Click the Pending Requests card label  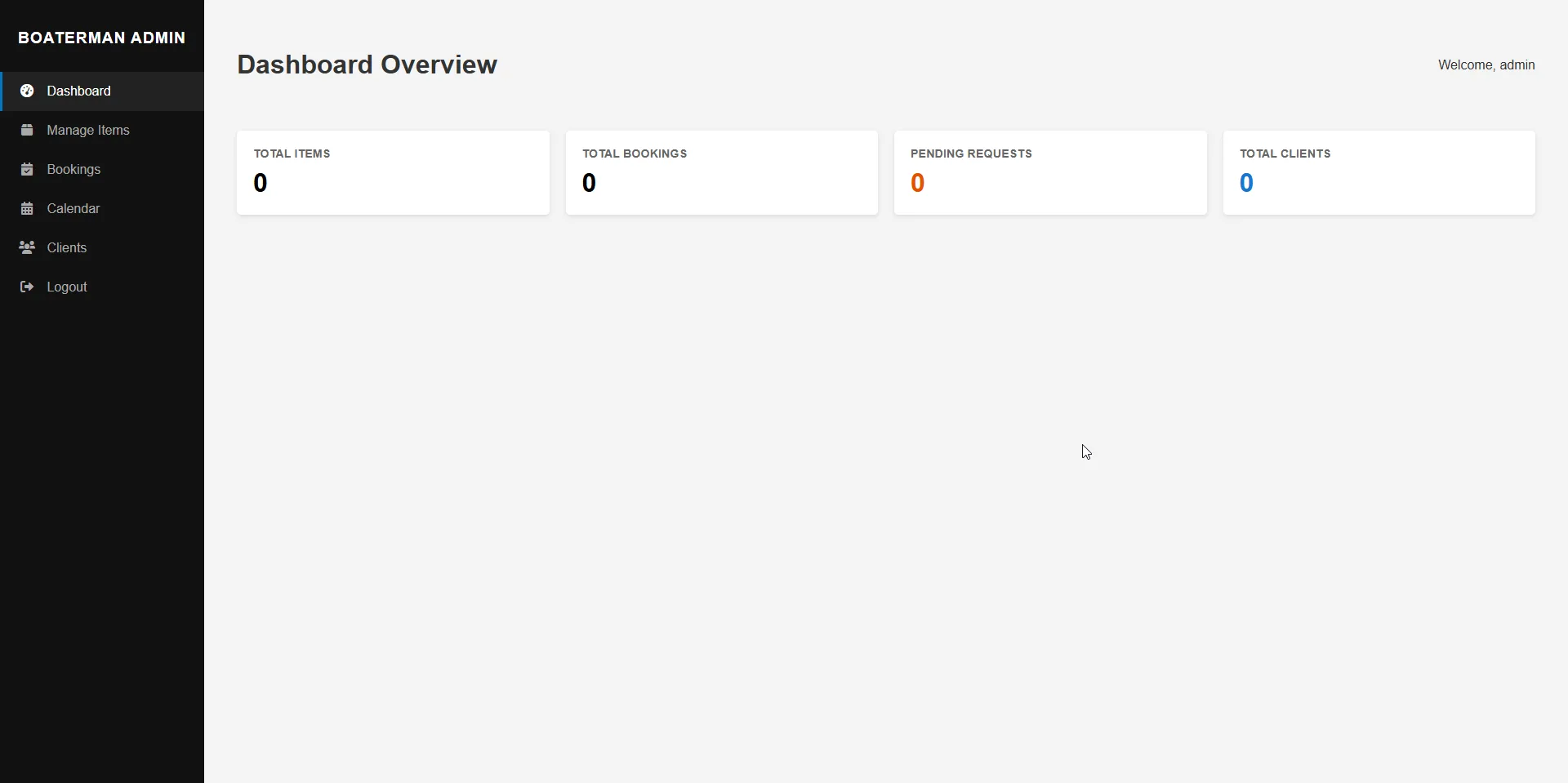[971, 153]
